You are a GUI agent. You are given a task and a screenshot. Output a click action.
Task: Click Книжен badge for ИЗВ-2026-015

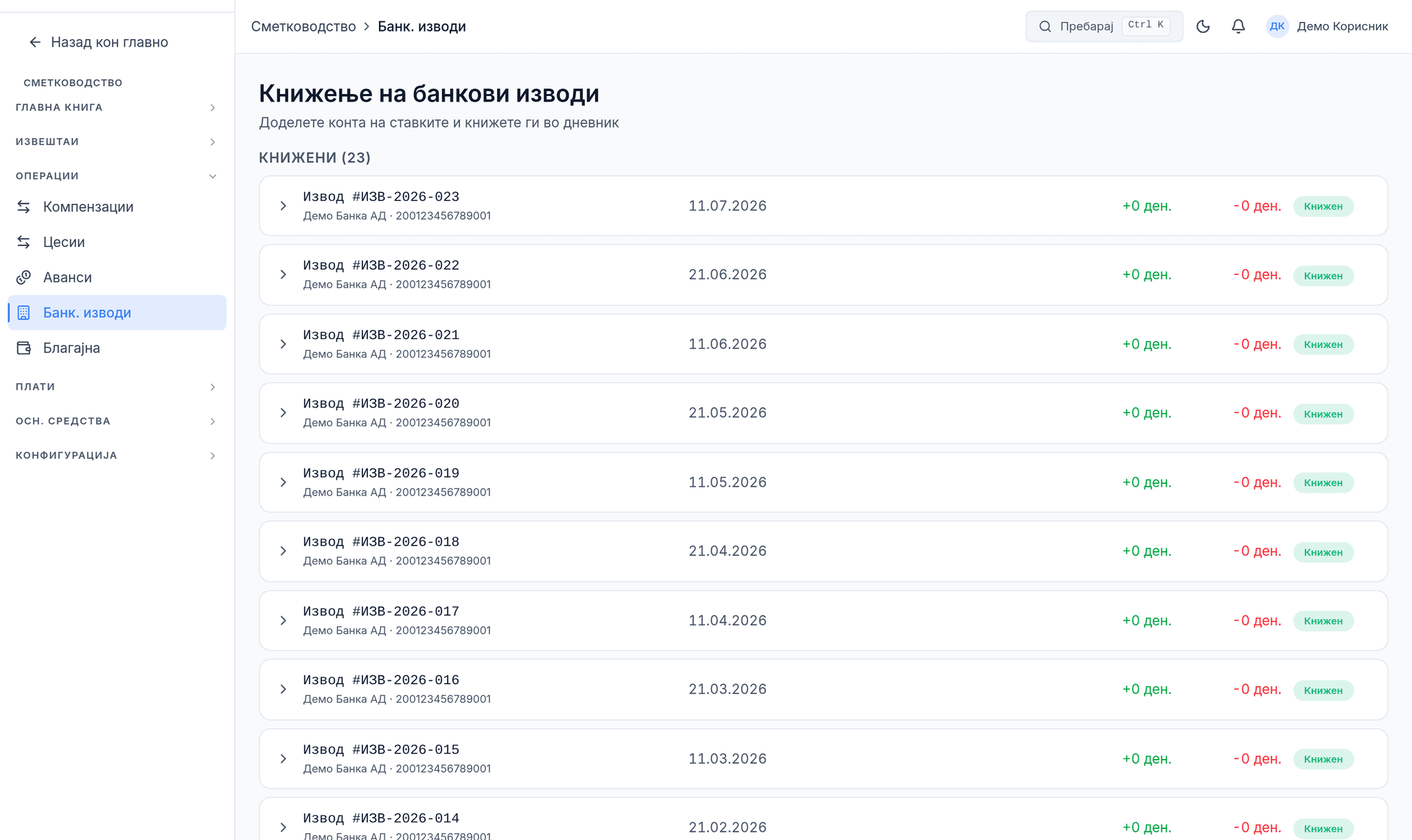[x=1323, y=759]
